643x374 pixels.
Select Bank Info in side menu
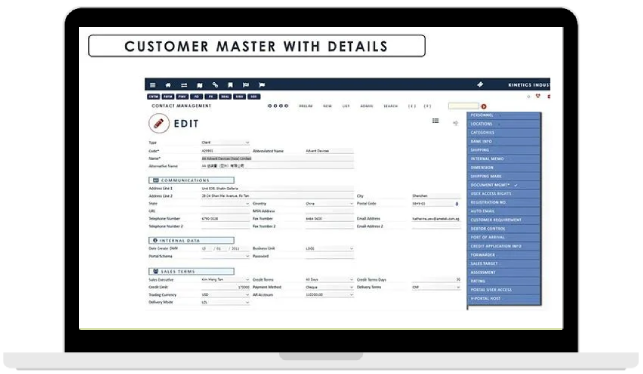point(504,141)
